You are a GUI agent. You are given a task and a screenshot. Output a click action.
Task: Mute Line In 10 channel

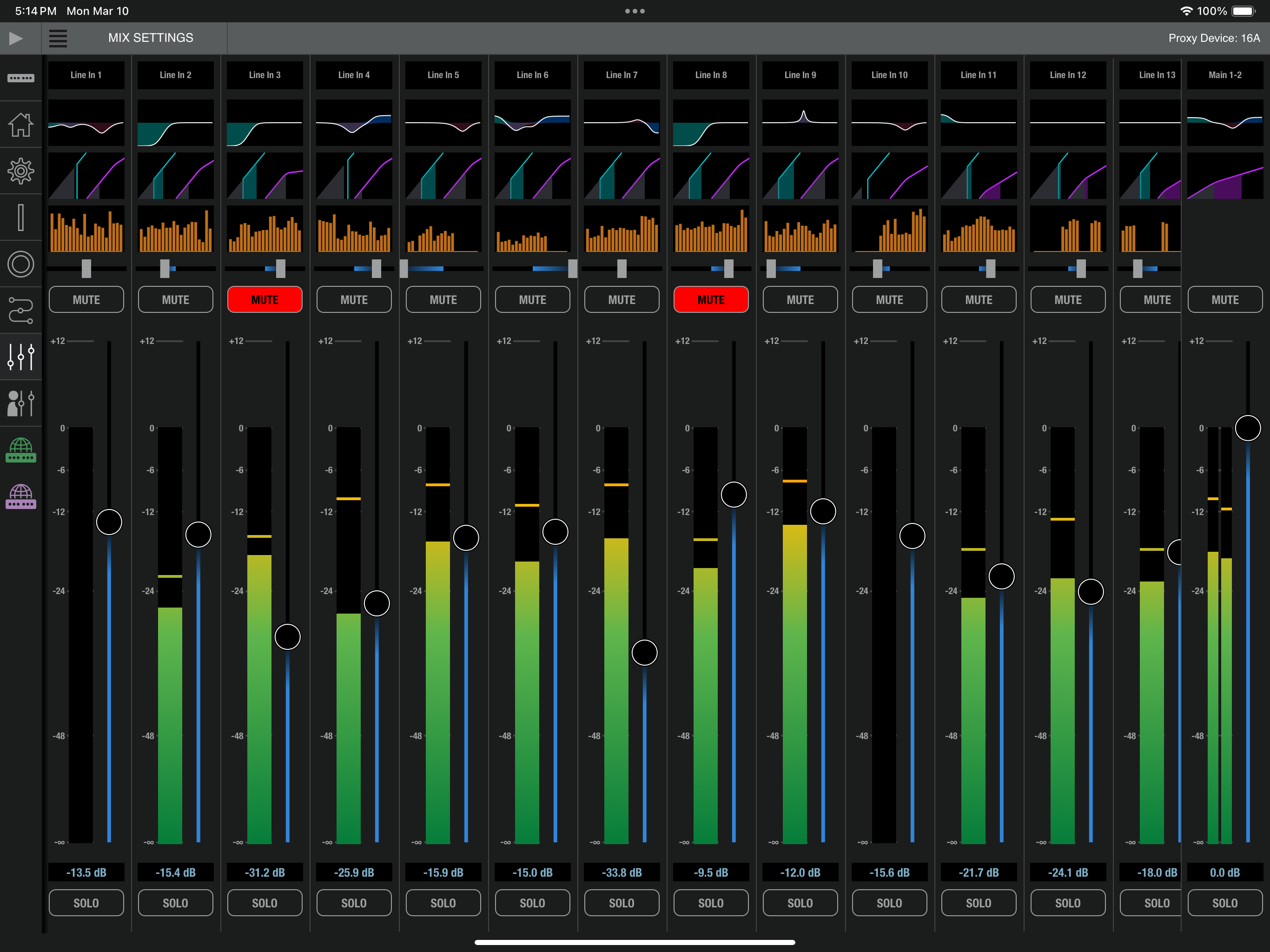pyautogui.click(x=889, y=300)
